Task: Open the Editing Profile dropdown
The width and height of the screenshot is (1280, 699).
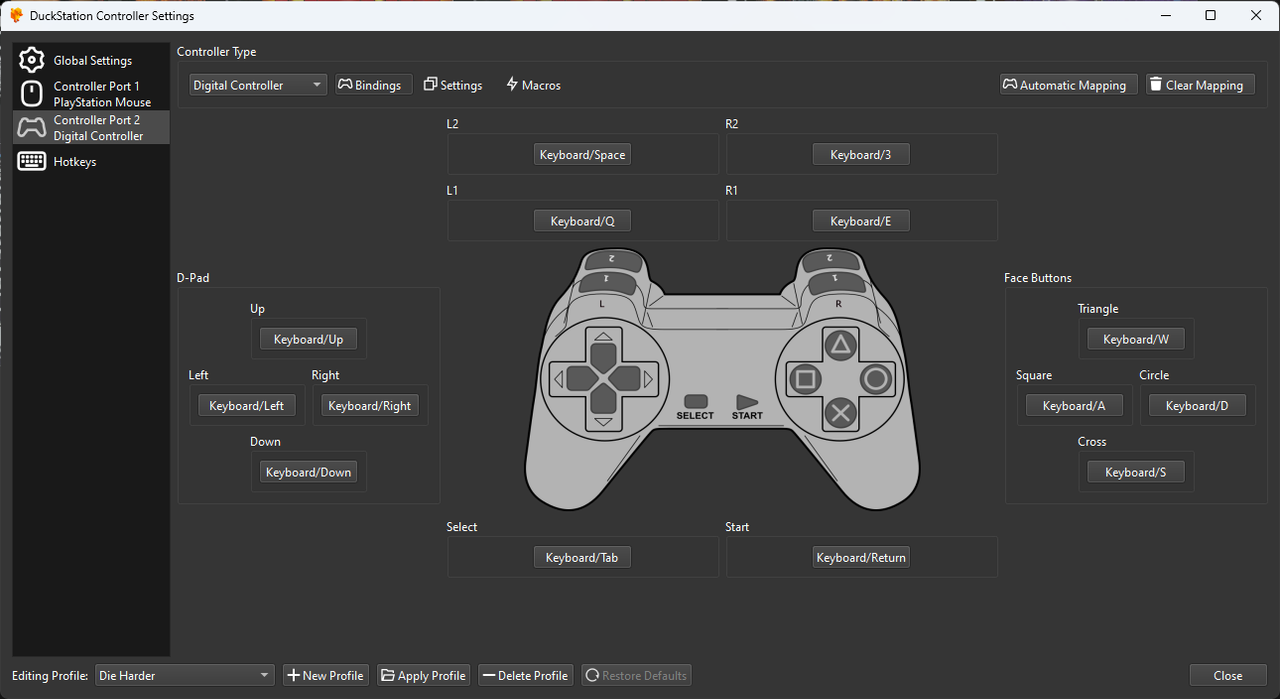Action: (x=184, y=675)
